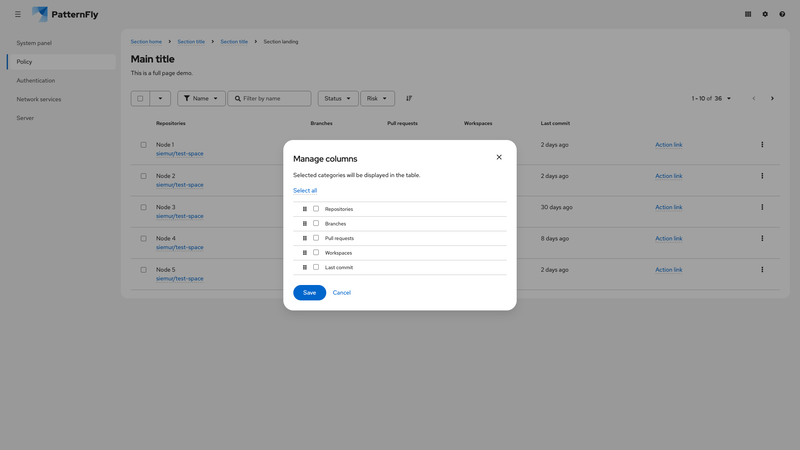Select the Node 3 row checkbox

tap(143, 207)
